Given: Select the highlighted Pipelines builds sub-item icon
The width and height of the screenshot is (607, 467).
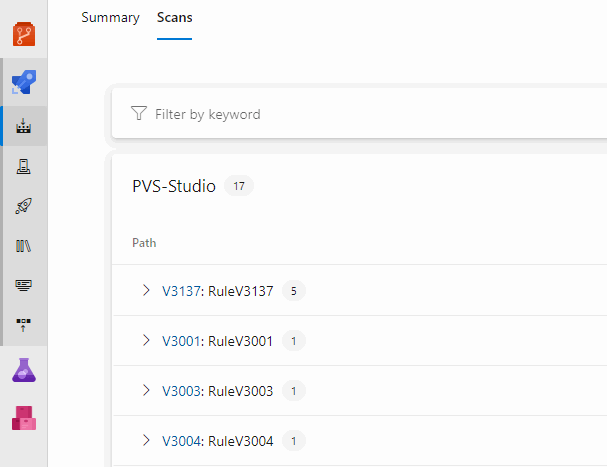Looking at the screenshot, I should 24,128.
